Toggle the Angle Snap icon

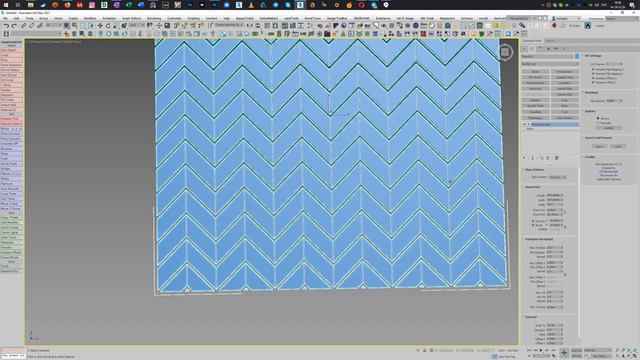[x=184, y=26]
